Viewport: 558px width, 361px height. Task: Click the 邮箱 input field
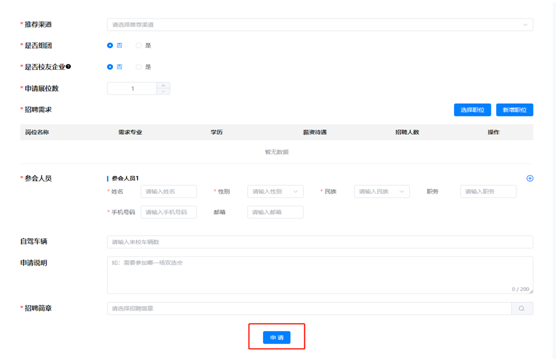click(275, 212)
